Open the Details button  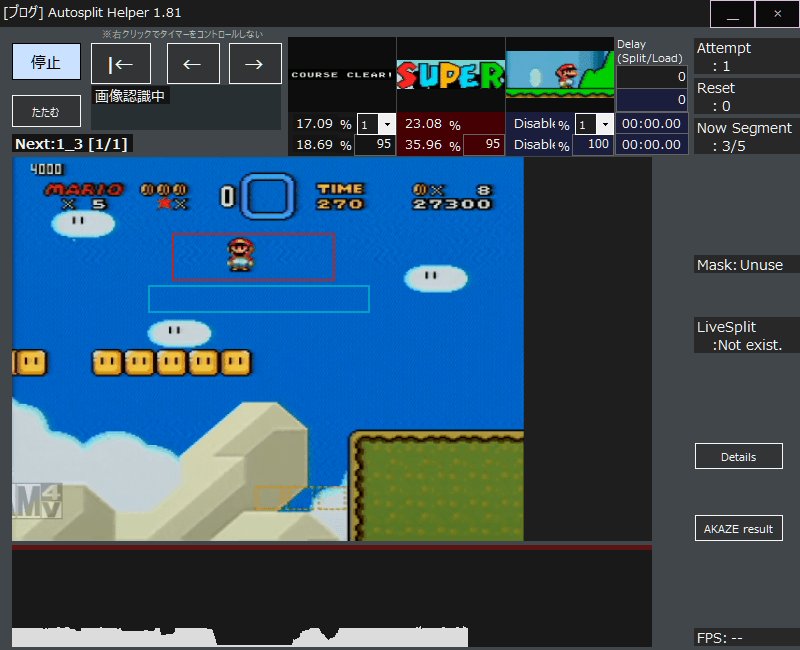[x=738, y=456]
